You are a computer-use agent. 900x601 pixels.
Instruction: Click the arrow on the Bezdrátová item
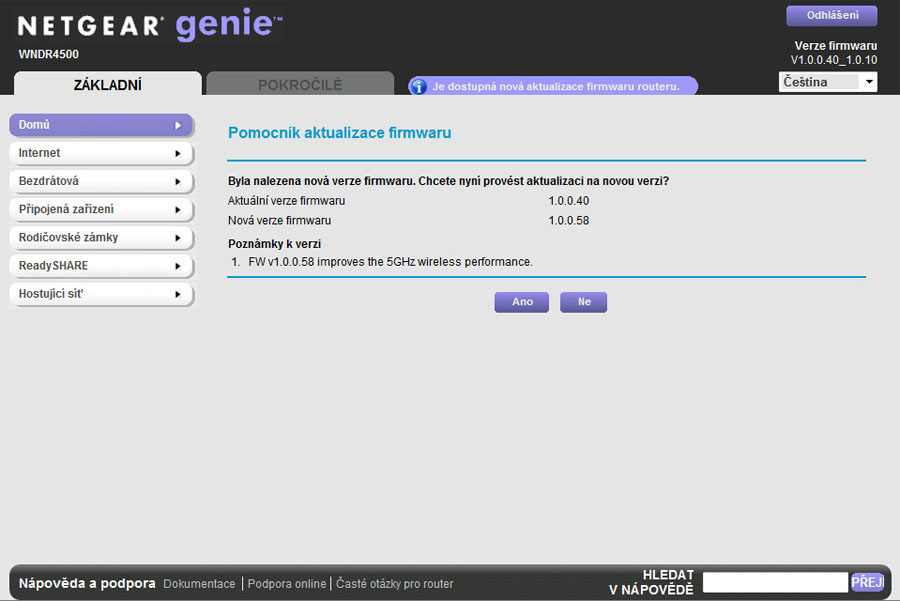tap(178, 181)
